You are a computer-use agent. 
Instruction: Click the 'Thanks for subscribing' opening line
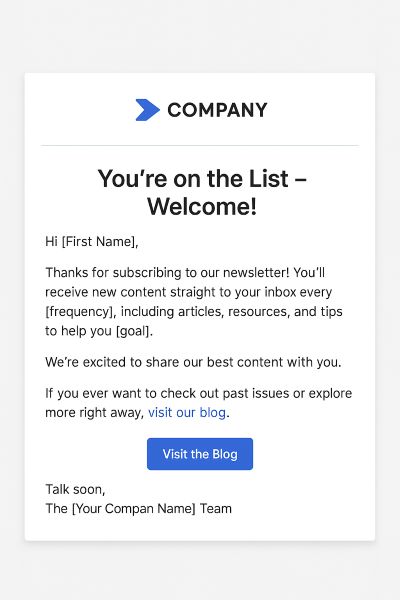[185, 273]
